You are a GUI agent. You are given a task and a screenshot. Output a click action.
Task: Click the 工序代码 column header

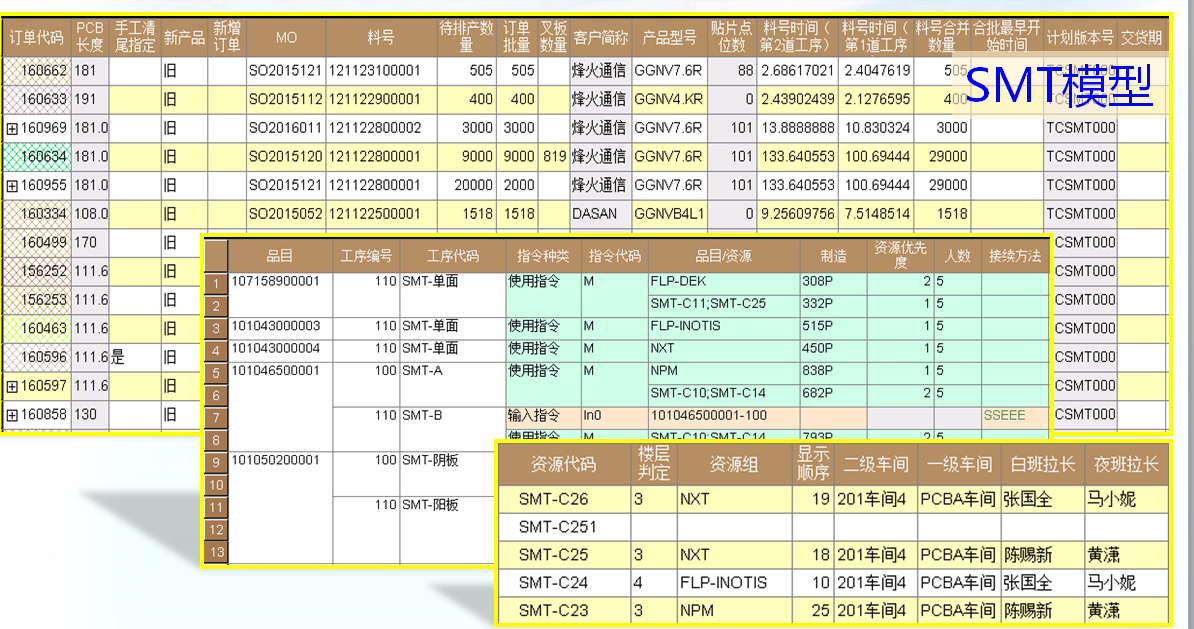[x=452, y=255]
